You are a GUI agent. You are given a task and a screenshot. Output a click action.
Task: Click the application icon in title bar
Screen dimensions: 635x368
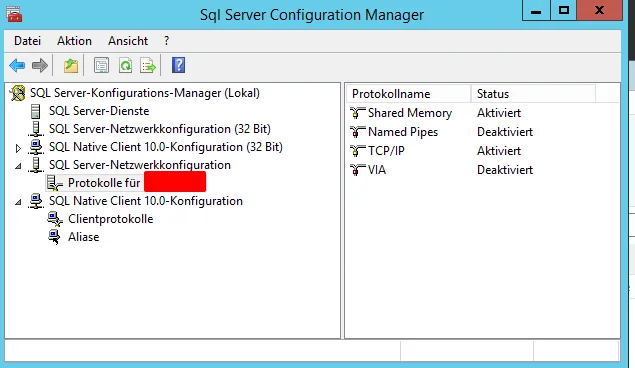tap(14, 15)
